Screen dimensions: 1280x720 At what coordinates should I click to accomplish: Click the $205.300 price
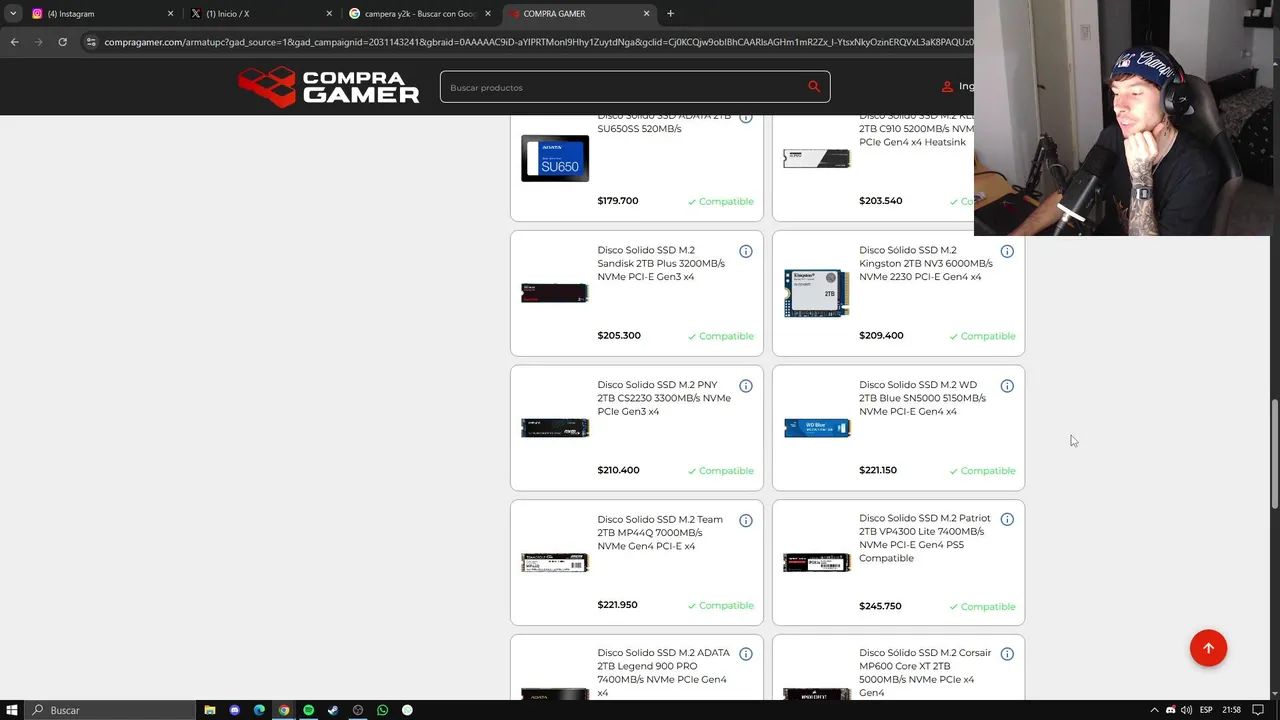click(619, 336)
